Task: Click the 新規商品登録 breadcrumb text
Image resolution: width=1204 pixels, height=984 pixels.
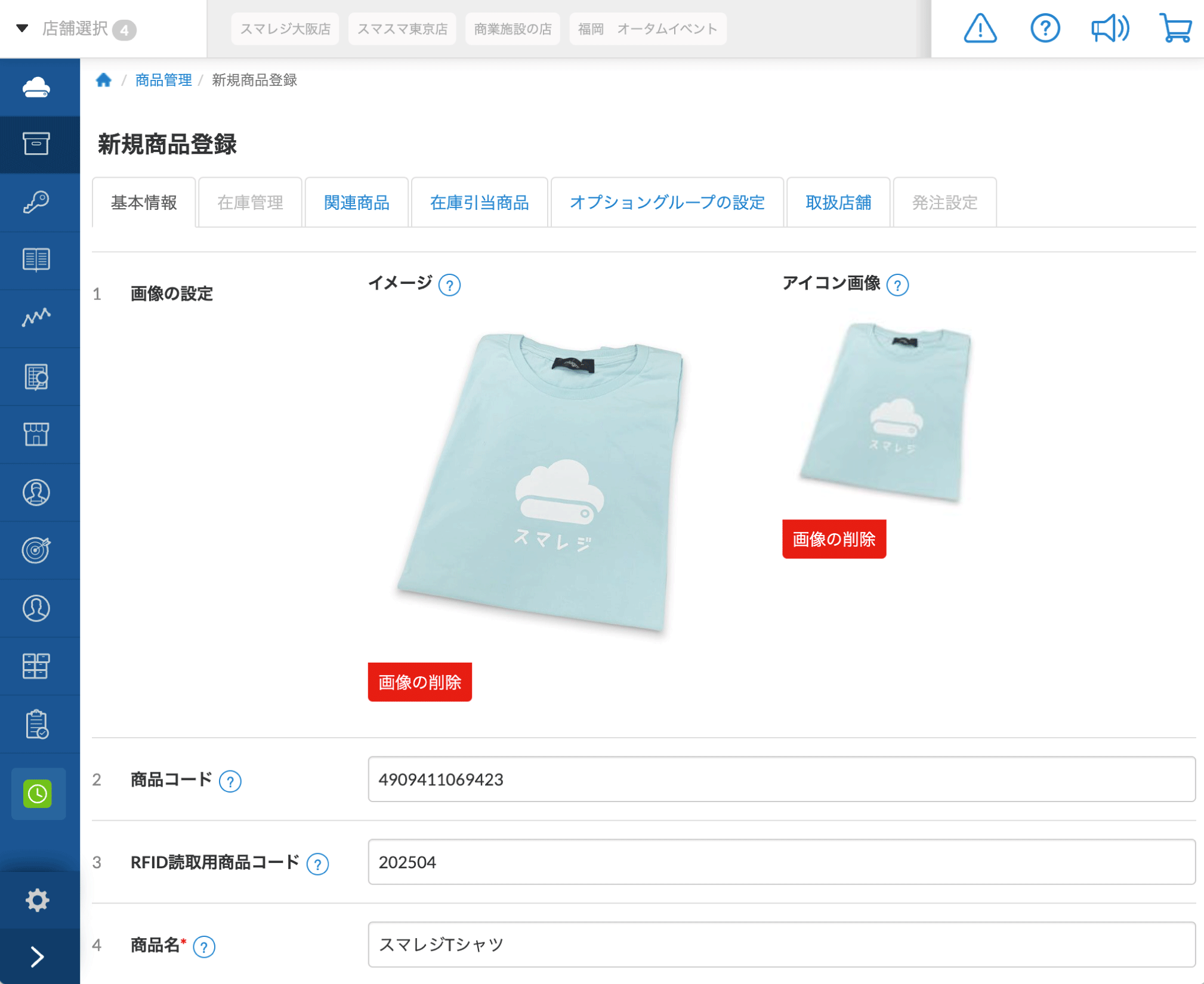Action: tap(255, 80)
